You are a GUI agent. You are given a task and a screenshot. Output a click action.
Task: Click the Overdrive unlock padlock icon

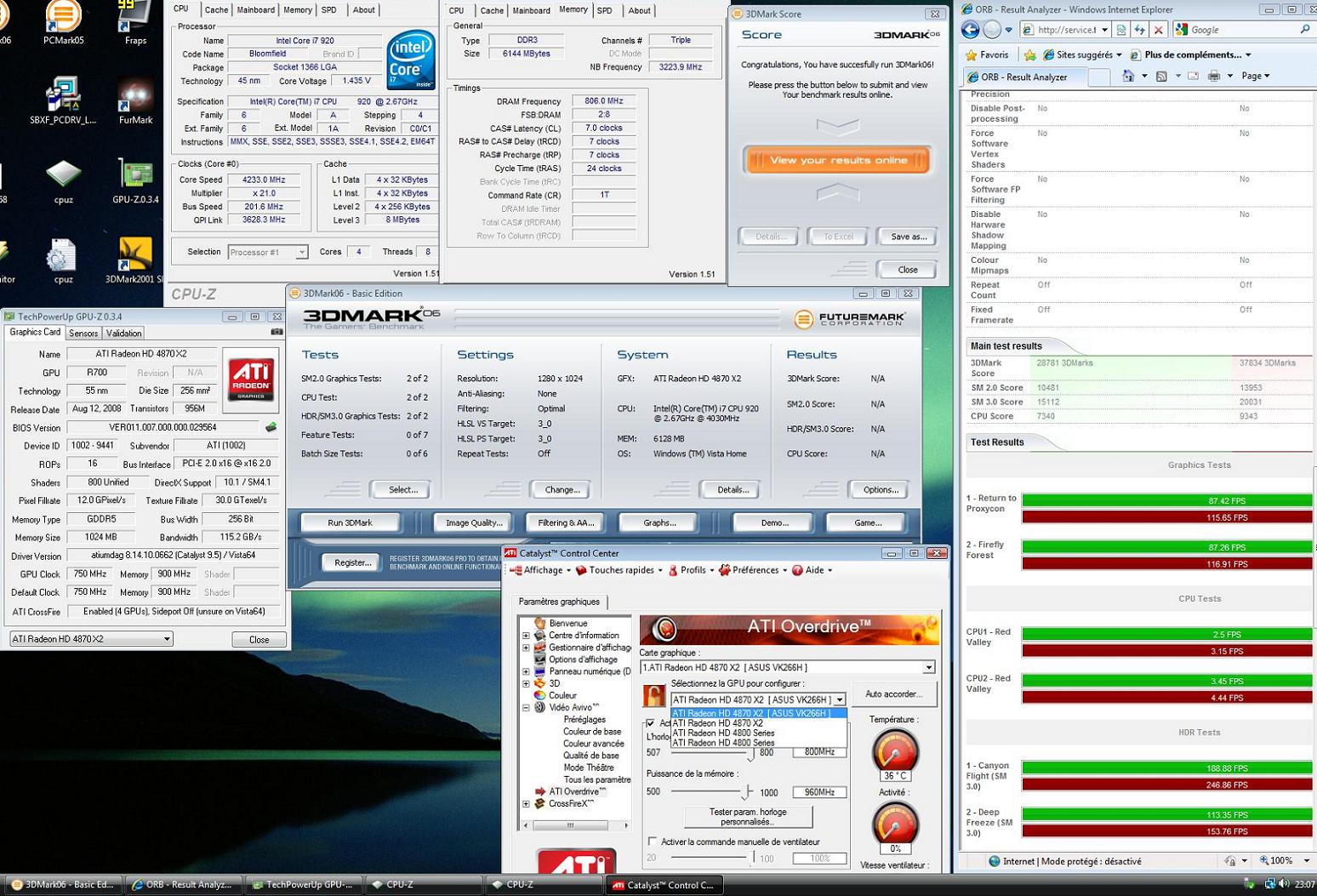(653, 696)
